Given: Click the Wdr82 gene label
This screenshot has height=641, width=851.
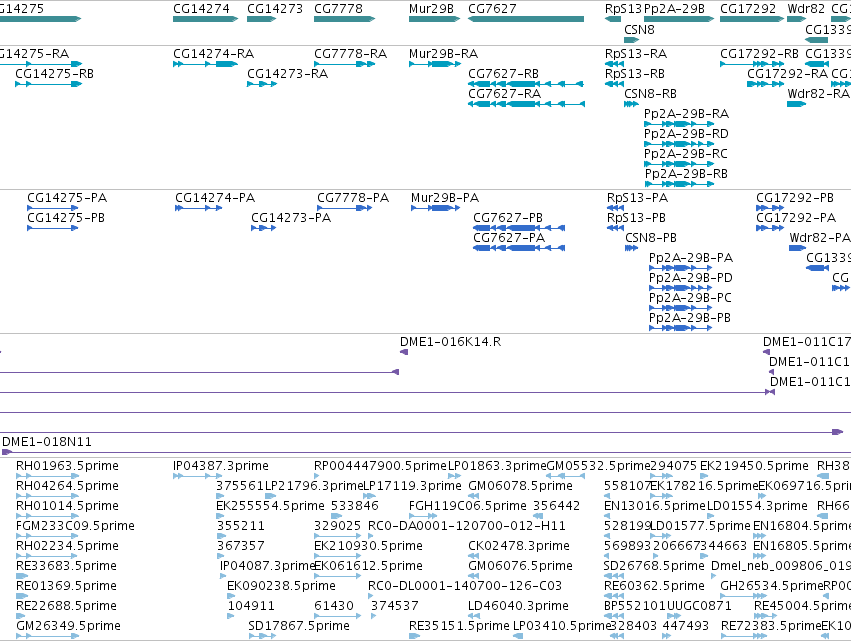Looking at the screenshot, I should 806,9.
